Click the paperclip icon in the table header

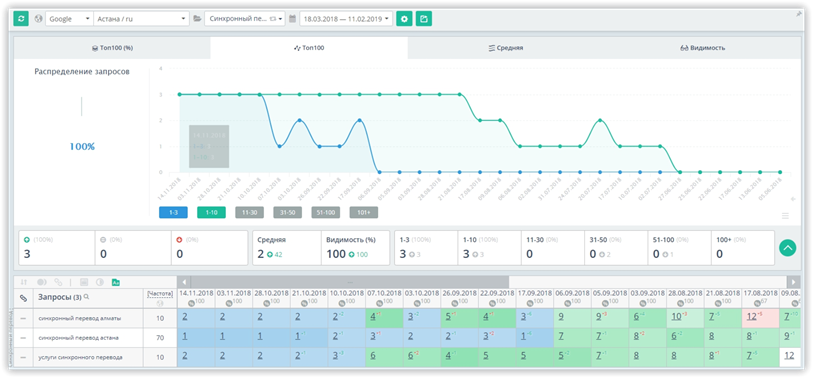[x=23, y=298]
